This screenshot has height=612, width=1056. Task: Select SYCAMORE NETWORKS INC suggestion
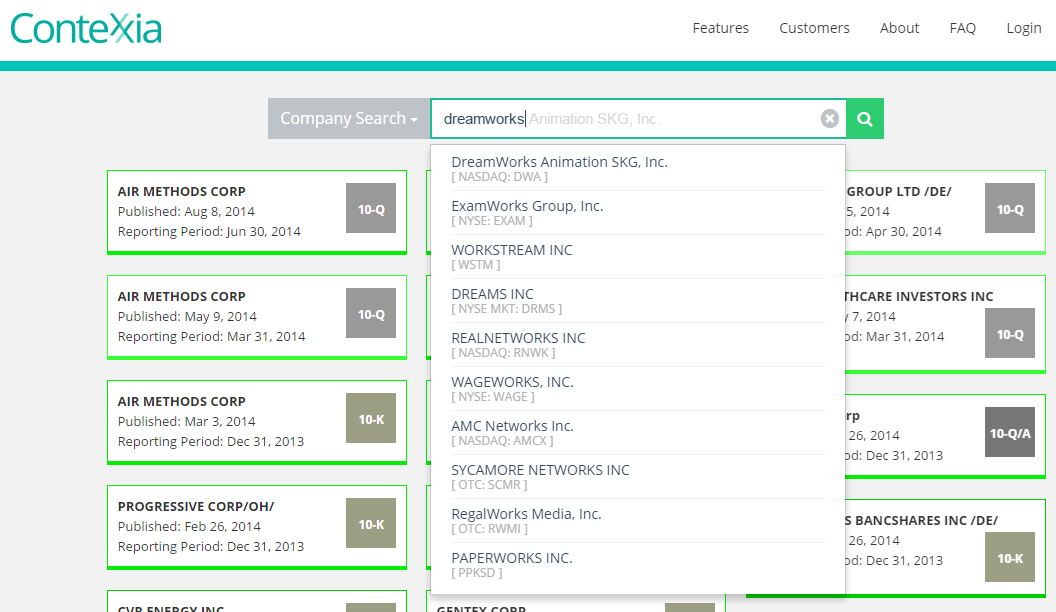(638, 477)
